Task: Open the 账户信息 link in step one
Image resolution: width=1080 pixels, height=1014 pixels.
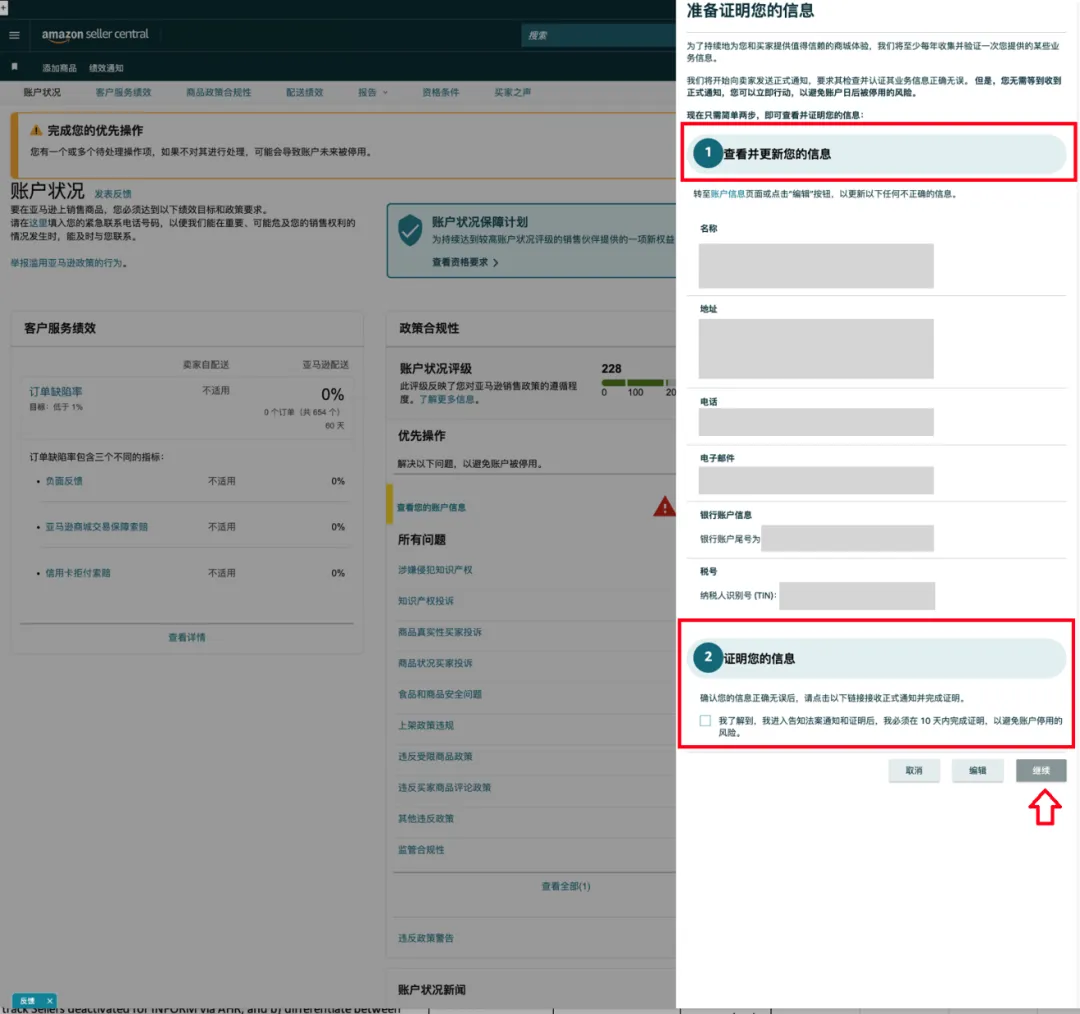Action: click(x=727, y=194)
